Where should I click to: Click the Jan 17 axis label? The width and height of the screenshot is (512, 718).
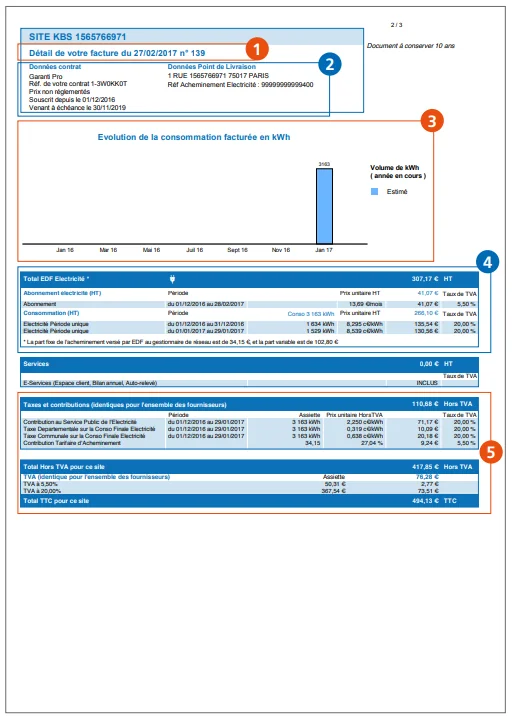tap(324, 250)
